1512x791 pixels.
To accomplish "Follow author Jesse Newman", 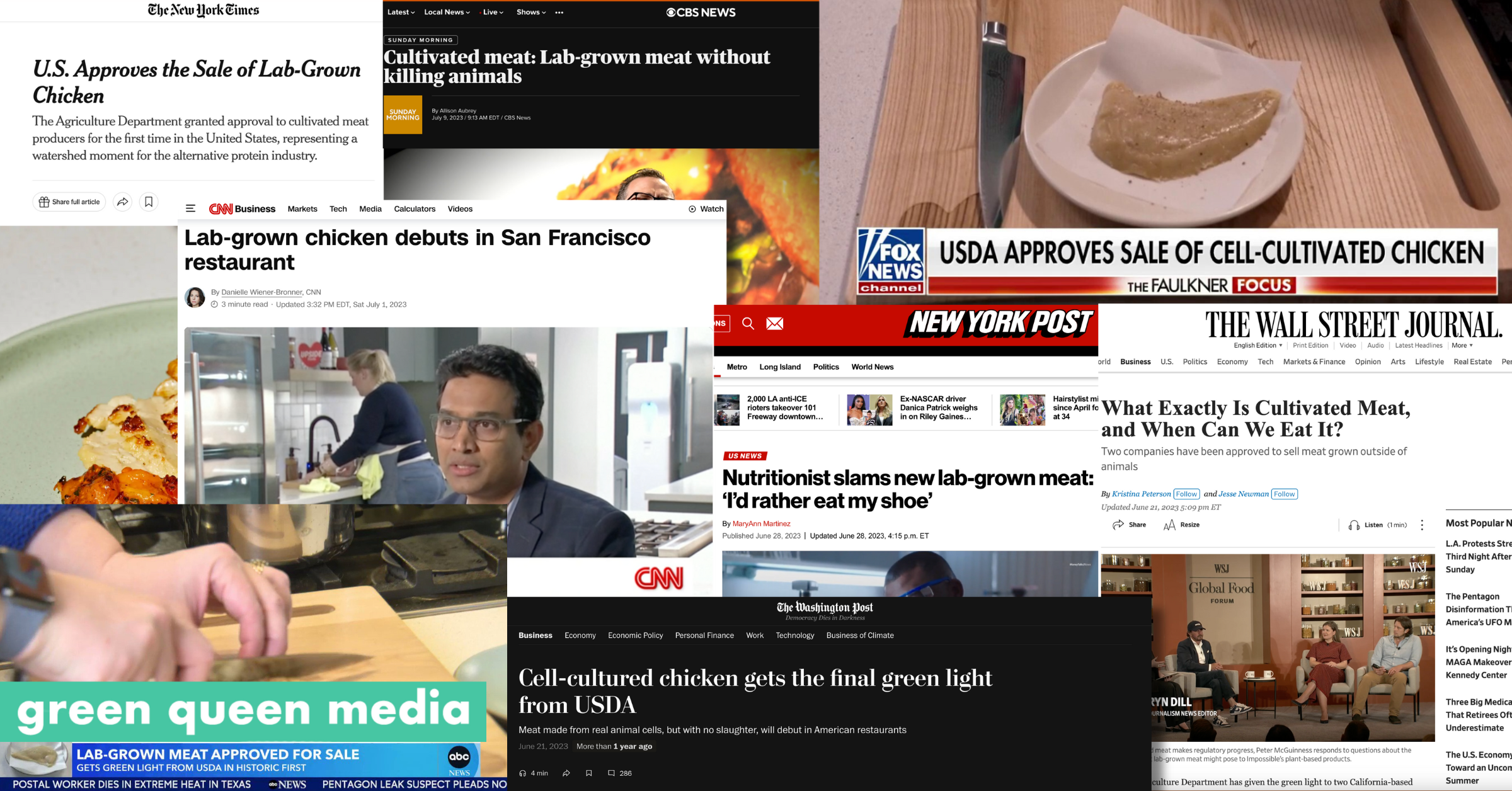I will [x=1284, y=494].
